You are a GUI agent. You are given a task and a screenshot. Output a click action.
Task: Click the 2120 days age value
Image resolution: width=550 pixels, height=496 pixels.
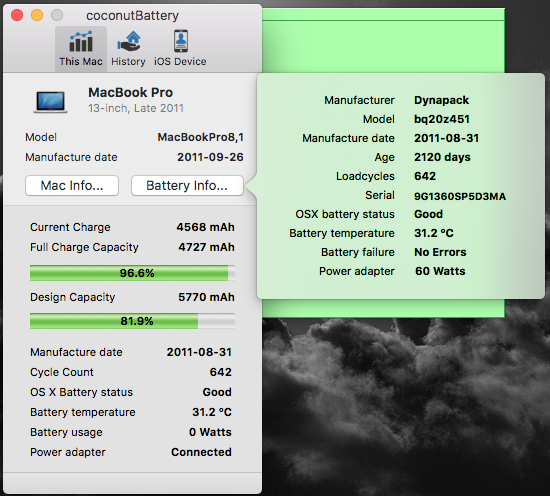[442, 157]
